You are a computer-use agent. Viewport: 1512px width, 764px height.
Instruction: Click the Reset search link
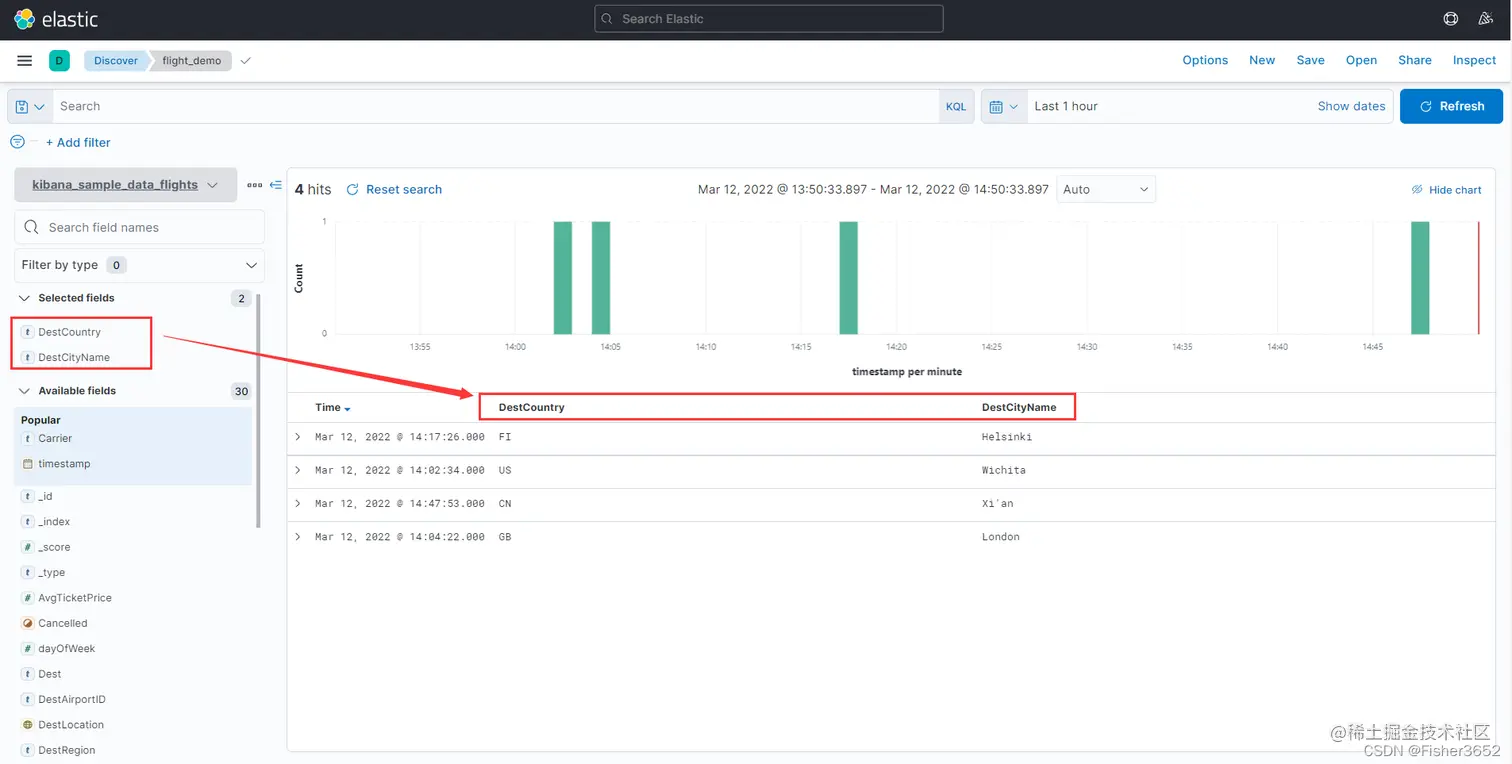404,189
